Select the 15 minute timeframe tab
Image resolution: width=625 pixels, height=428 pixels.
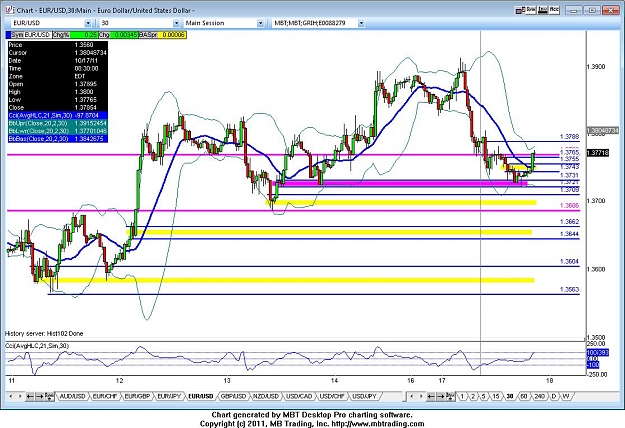coord(495,396)
